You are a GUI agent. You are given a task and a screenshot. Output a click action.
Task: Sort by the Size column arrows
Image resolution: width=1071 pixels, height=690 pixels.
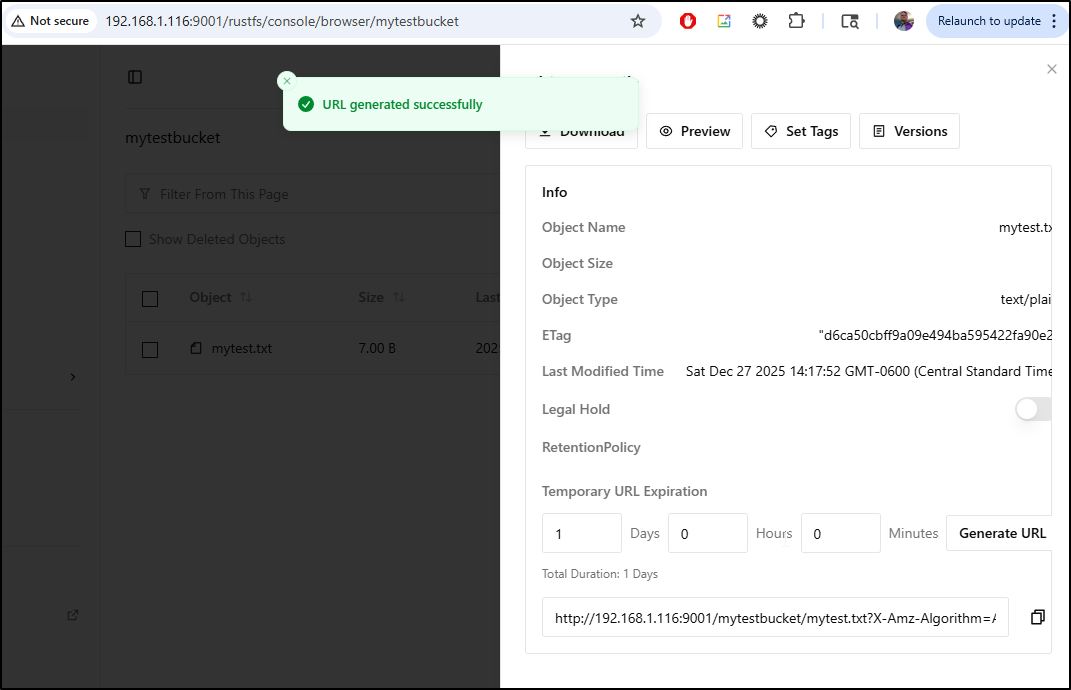[x=399, y=298]
